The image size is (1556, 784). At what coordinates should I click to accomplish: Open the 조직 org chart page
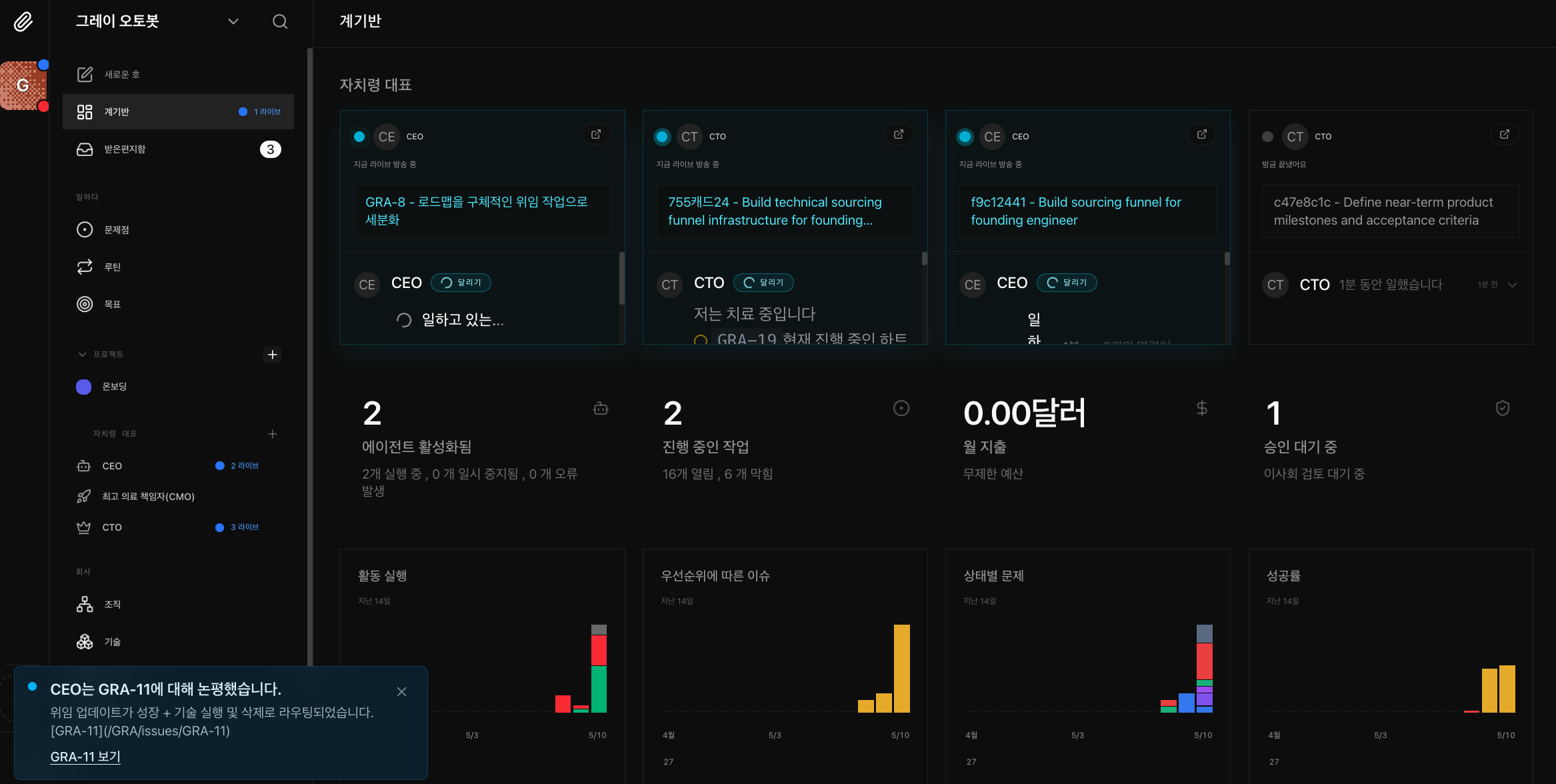coord(178,604)
